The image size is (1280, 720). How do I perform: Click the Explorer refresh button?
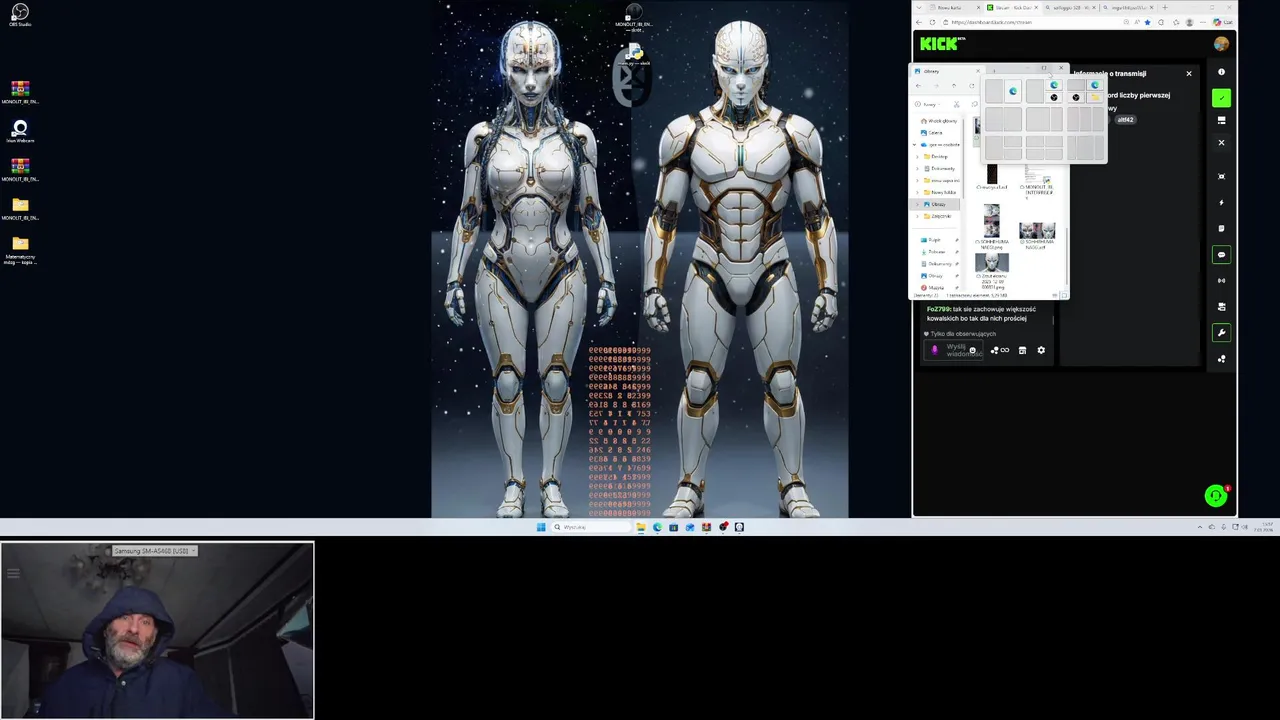(971, 86)
